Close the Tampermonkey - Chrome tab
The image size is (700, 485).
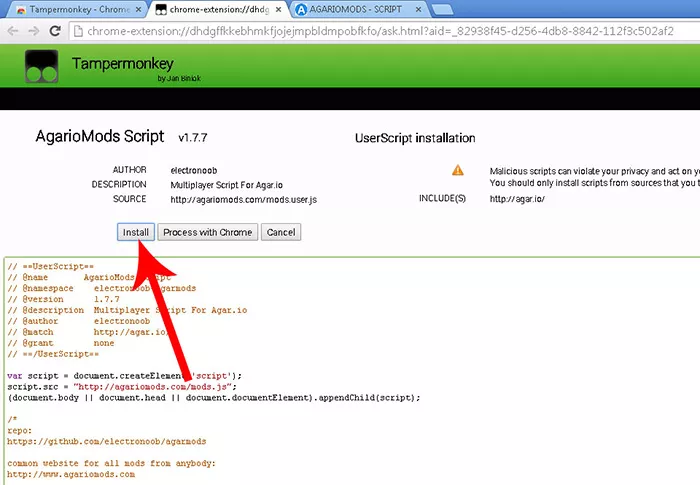tap(138, 9)
